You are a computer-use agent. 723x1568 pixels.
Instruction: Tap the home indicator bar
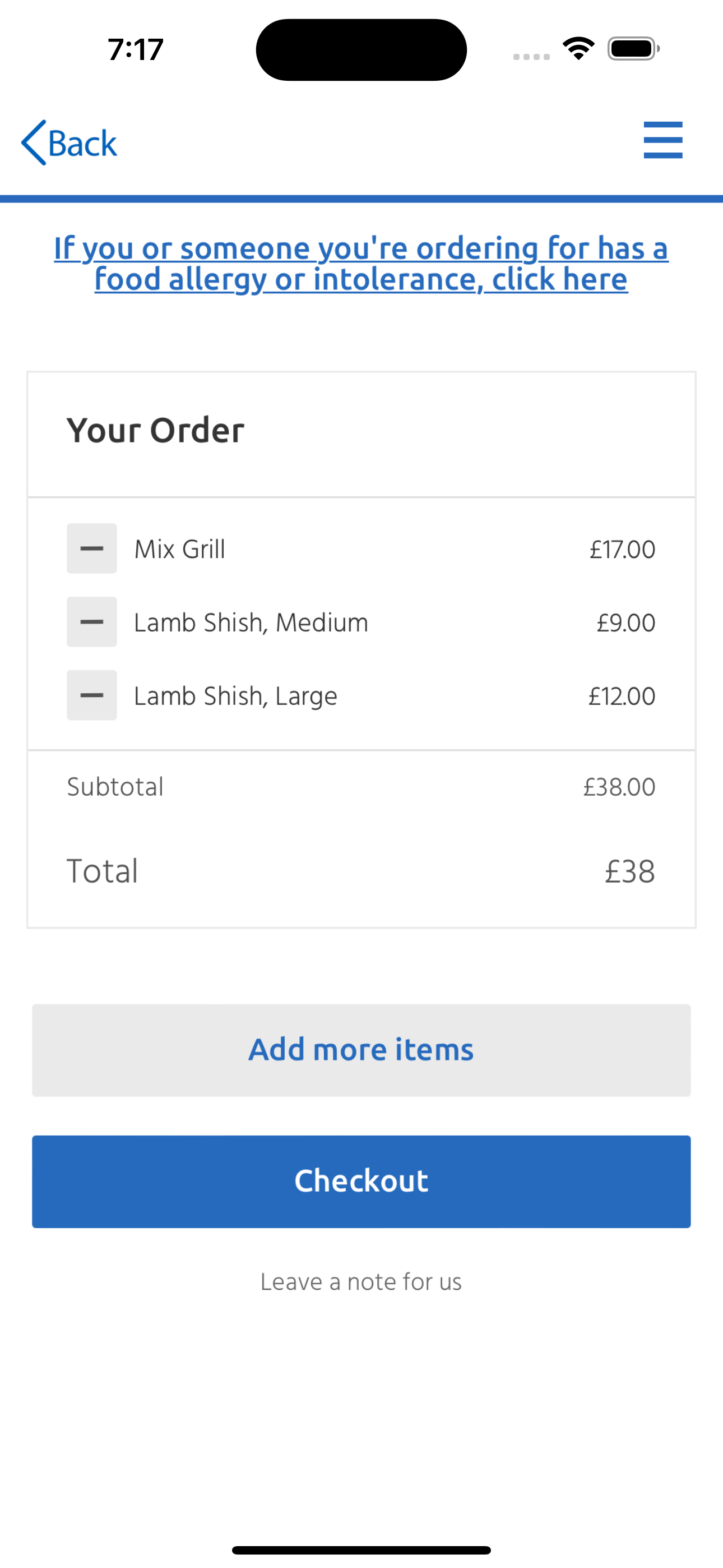(361, 1549)
